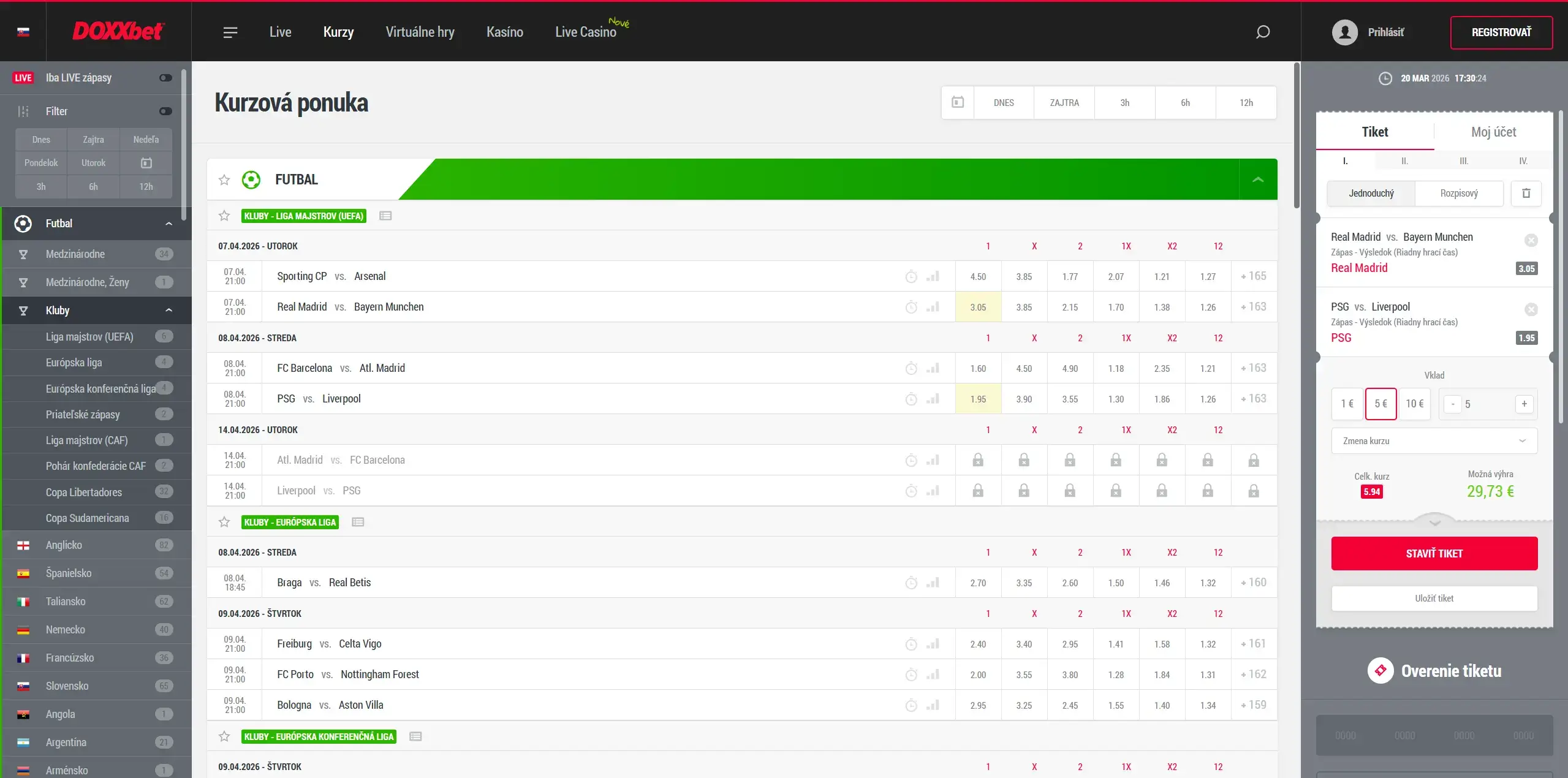Open the hamburger navigation menu
This screenshot has height=778, width=1568.
pyautogui.click(x=230, y=32)
